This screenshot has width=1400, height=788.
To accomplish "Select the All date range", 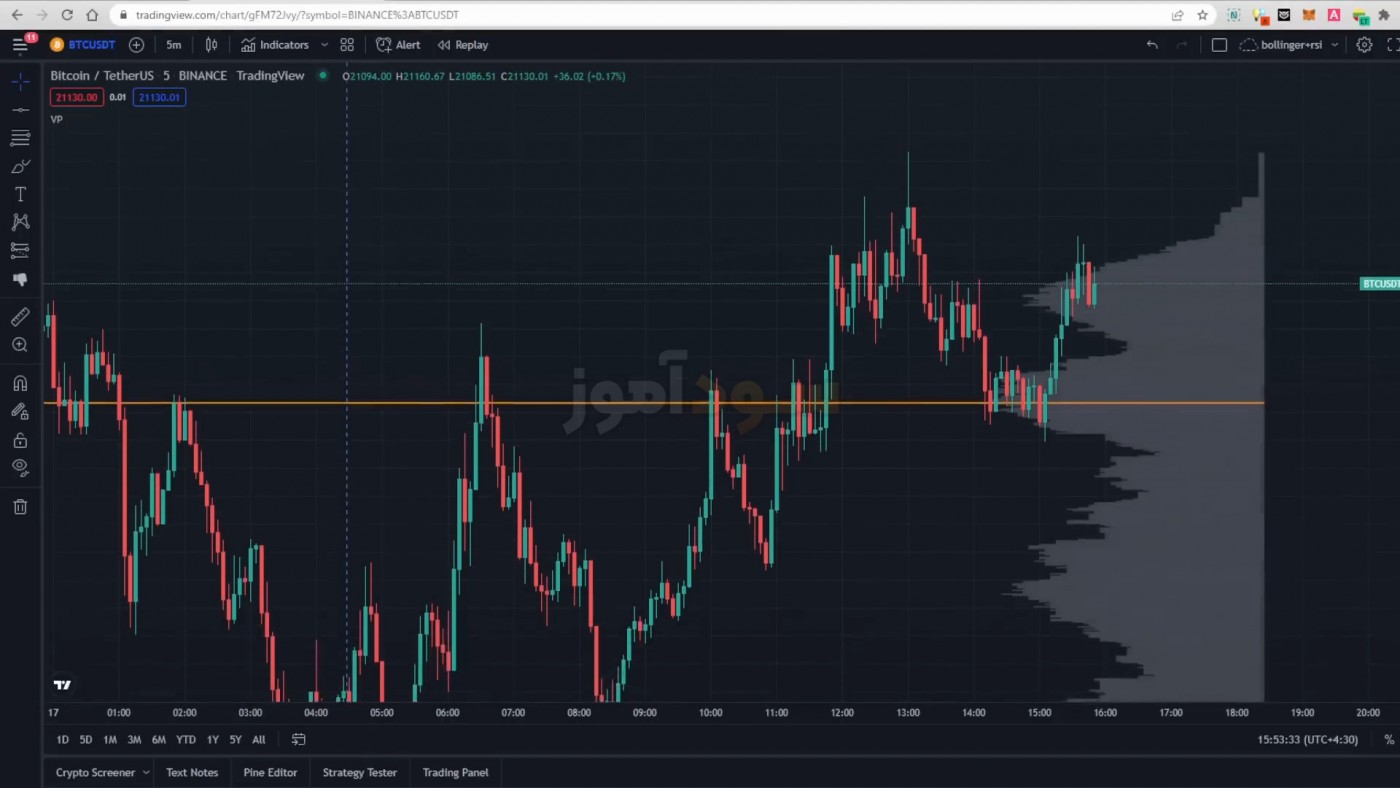I will [x=259, y=740].
